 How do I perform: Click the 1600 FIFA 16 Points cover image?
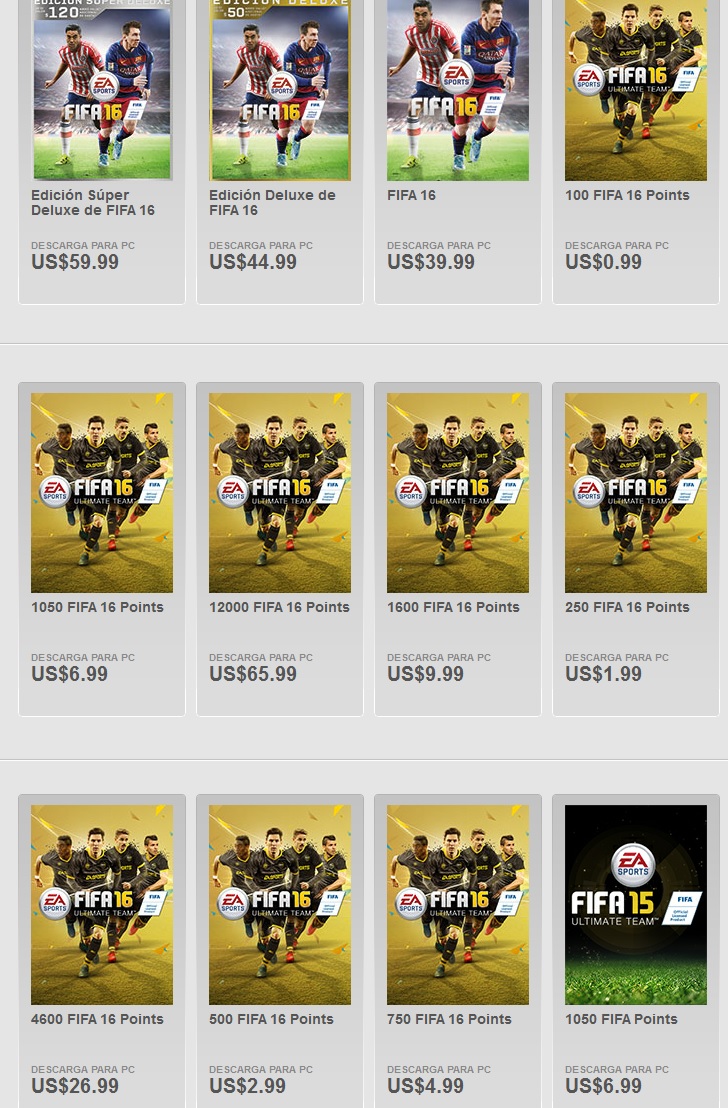[x=458, y=493]
